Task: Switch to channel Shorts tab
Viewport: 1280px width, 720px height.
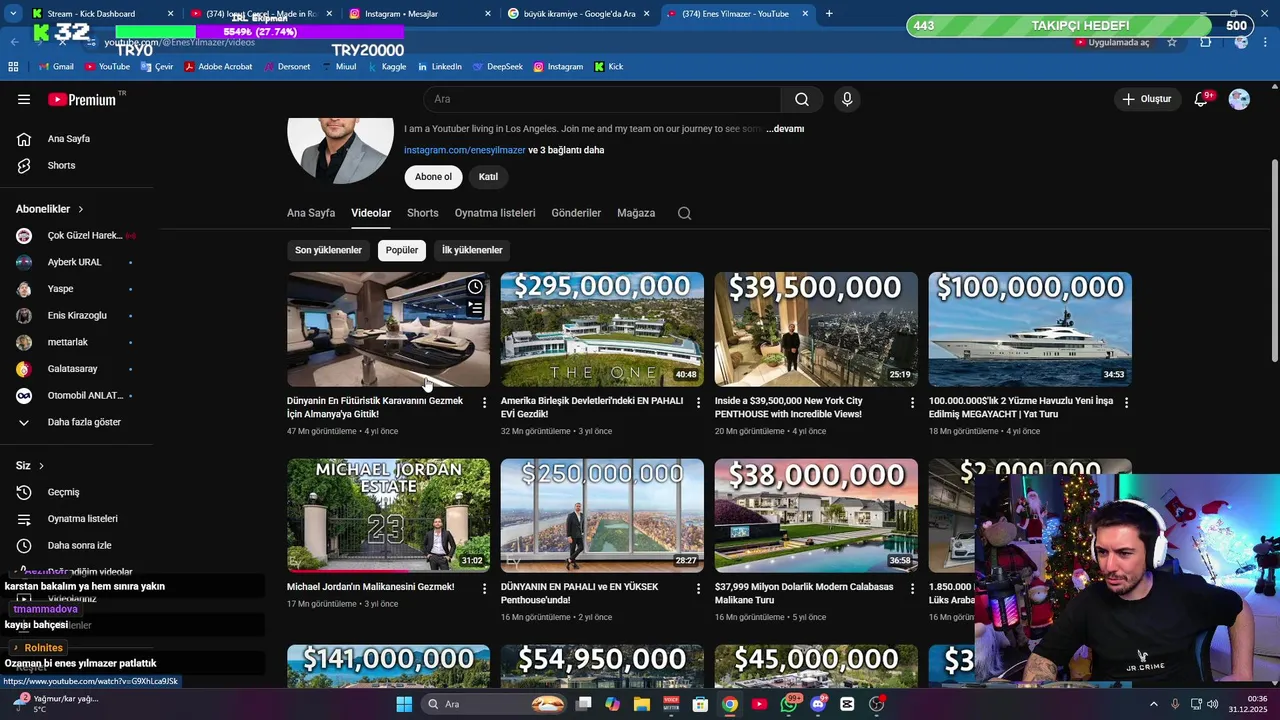Action: click(x=422, y=213)
